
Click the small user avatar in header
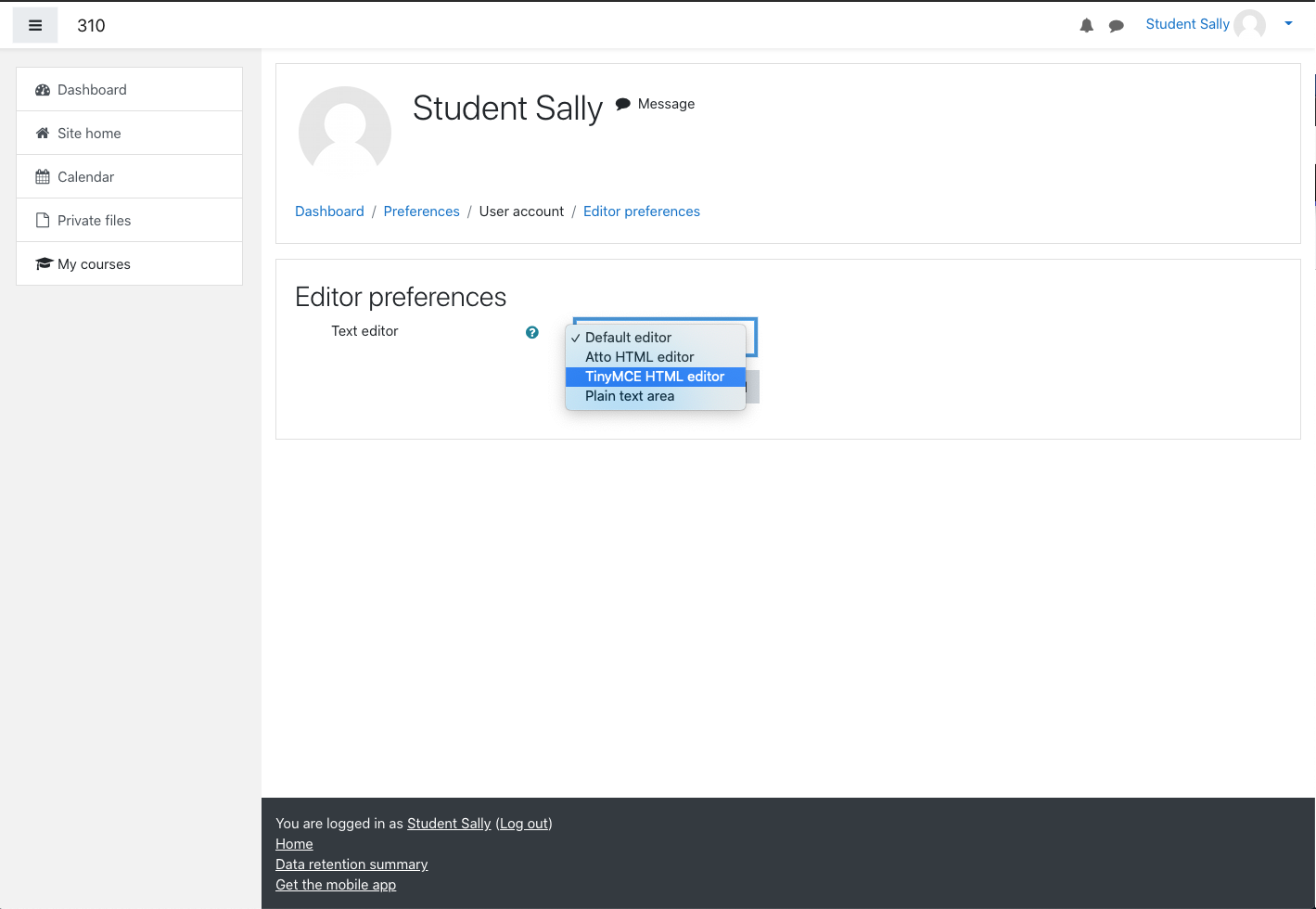point(1250,25)
